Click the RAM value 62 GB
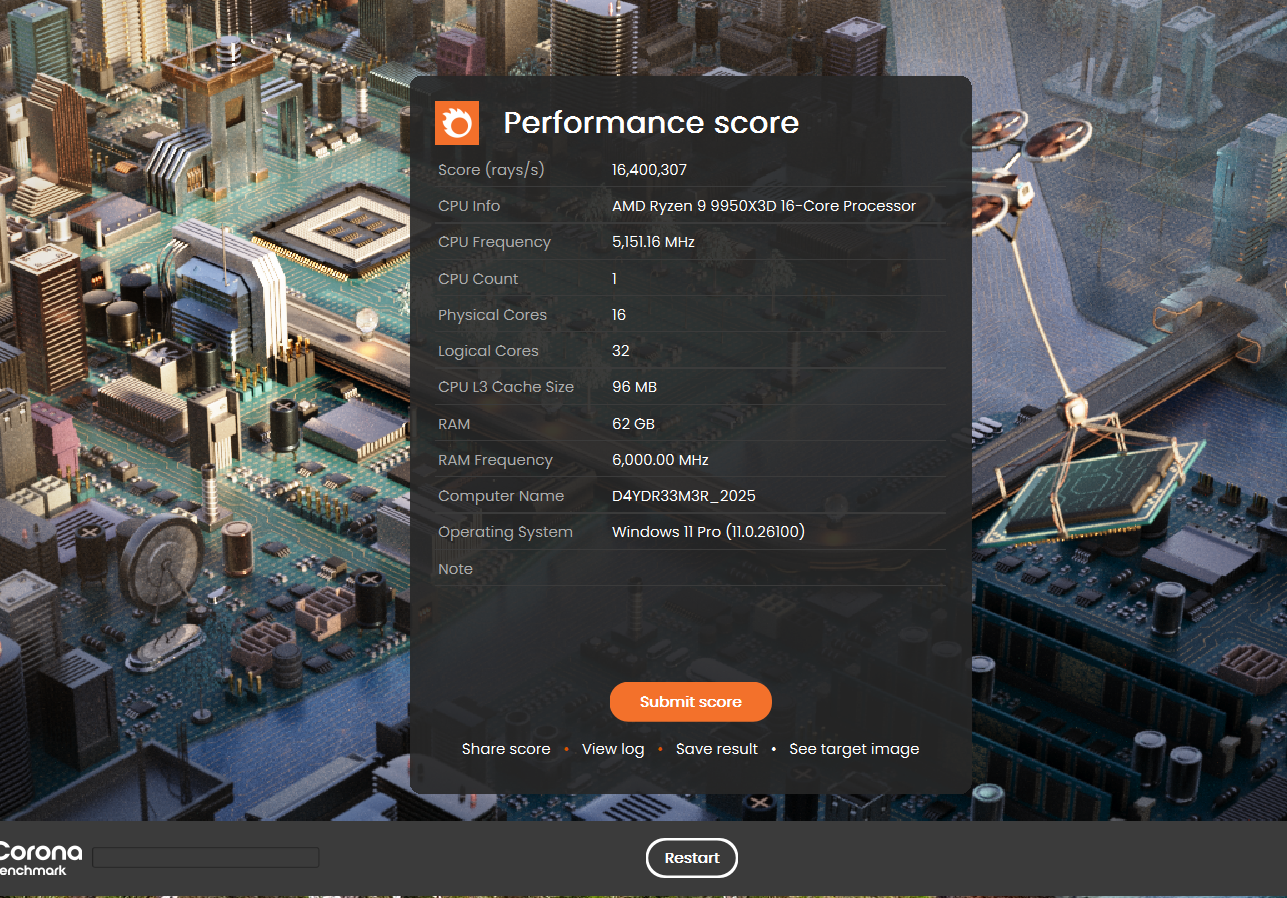The width and height of the screenshot is (1287, 898). pos(633,424)
